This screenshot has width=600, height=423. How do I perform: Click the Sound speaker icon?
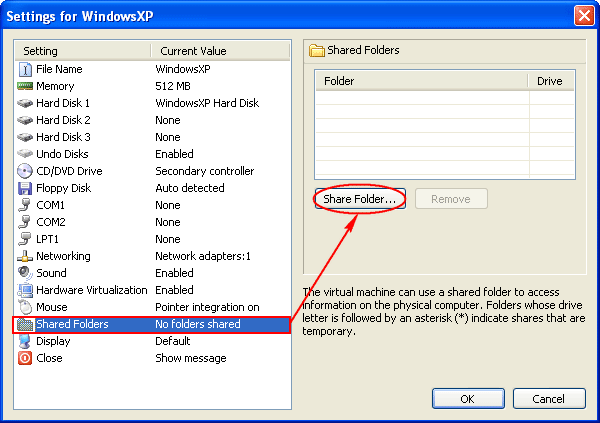click(x=25, y=273)
